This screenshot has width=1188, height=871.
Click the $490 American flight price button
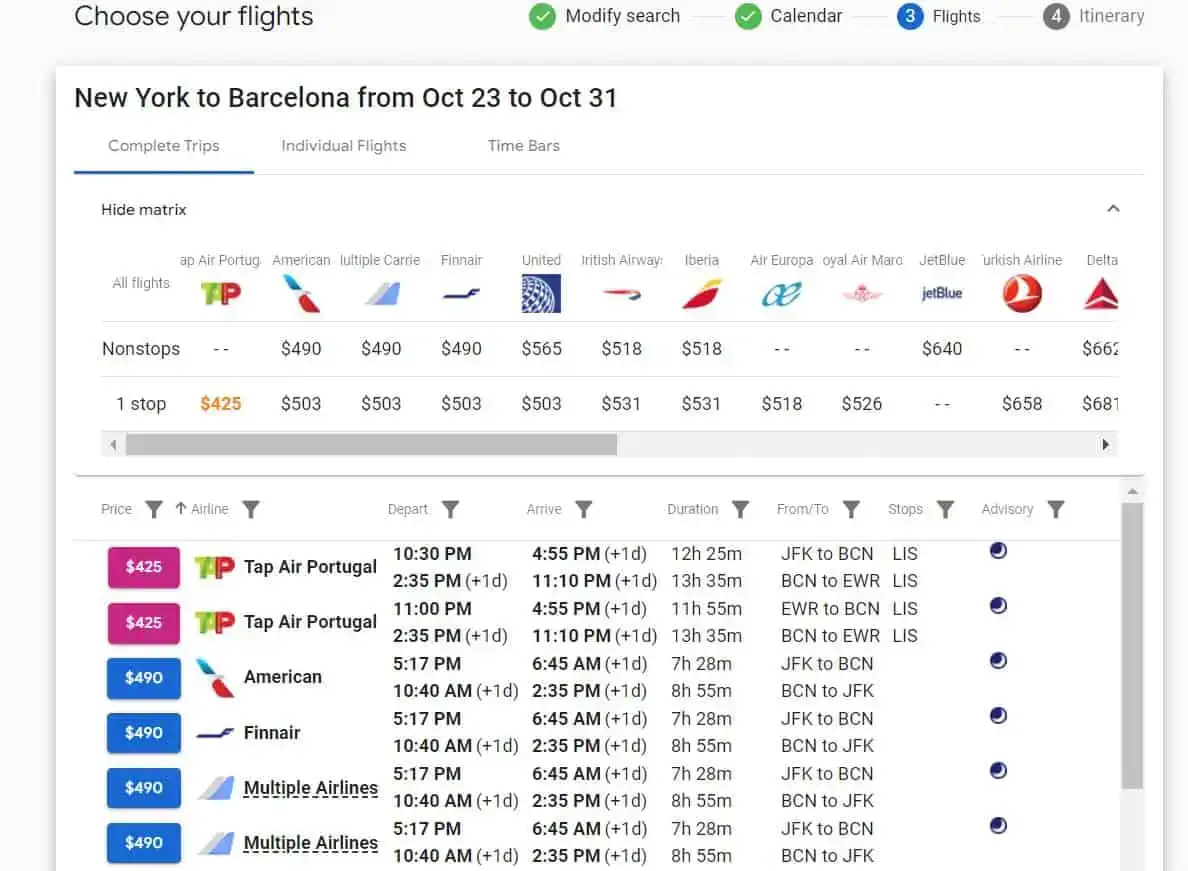click(144, 678)
